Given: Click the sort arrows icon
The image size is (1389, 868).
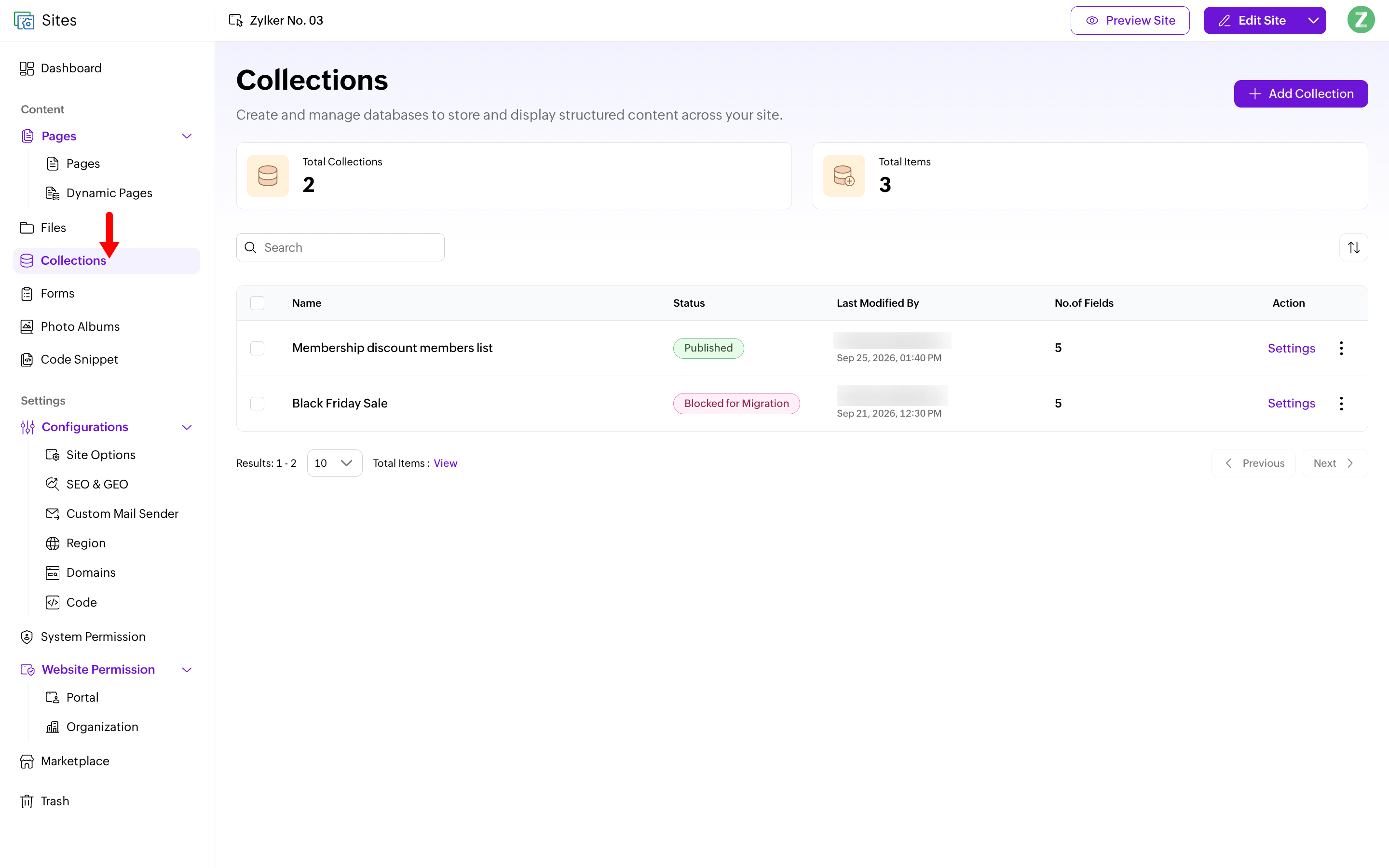Looking at the screenshot, I should [1353, 247].
